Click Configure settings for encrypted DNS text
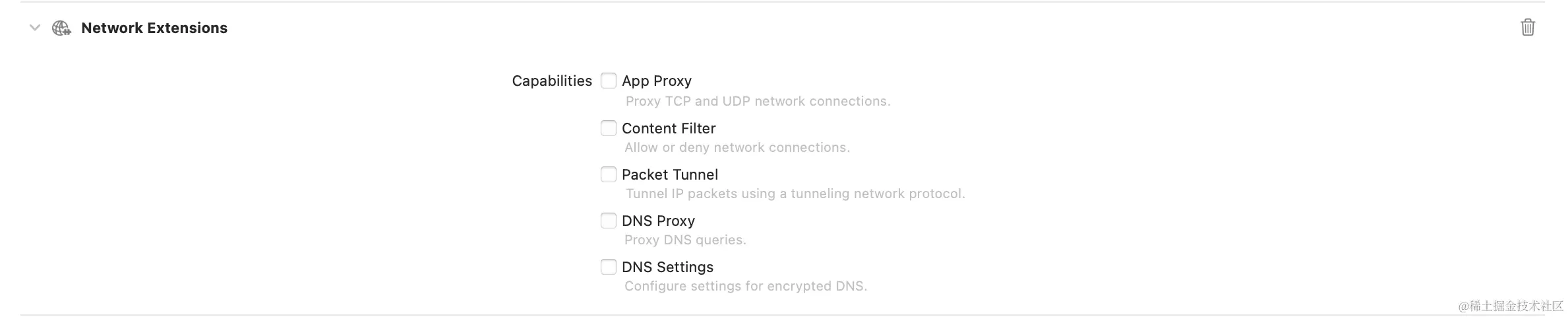 coord(746,286)
